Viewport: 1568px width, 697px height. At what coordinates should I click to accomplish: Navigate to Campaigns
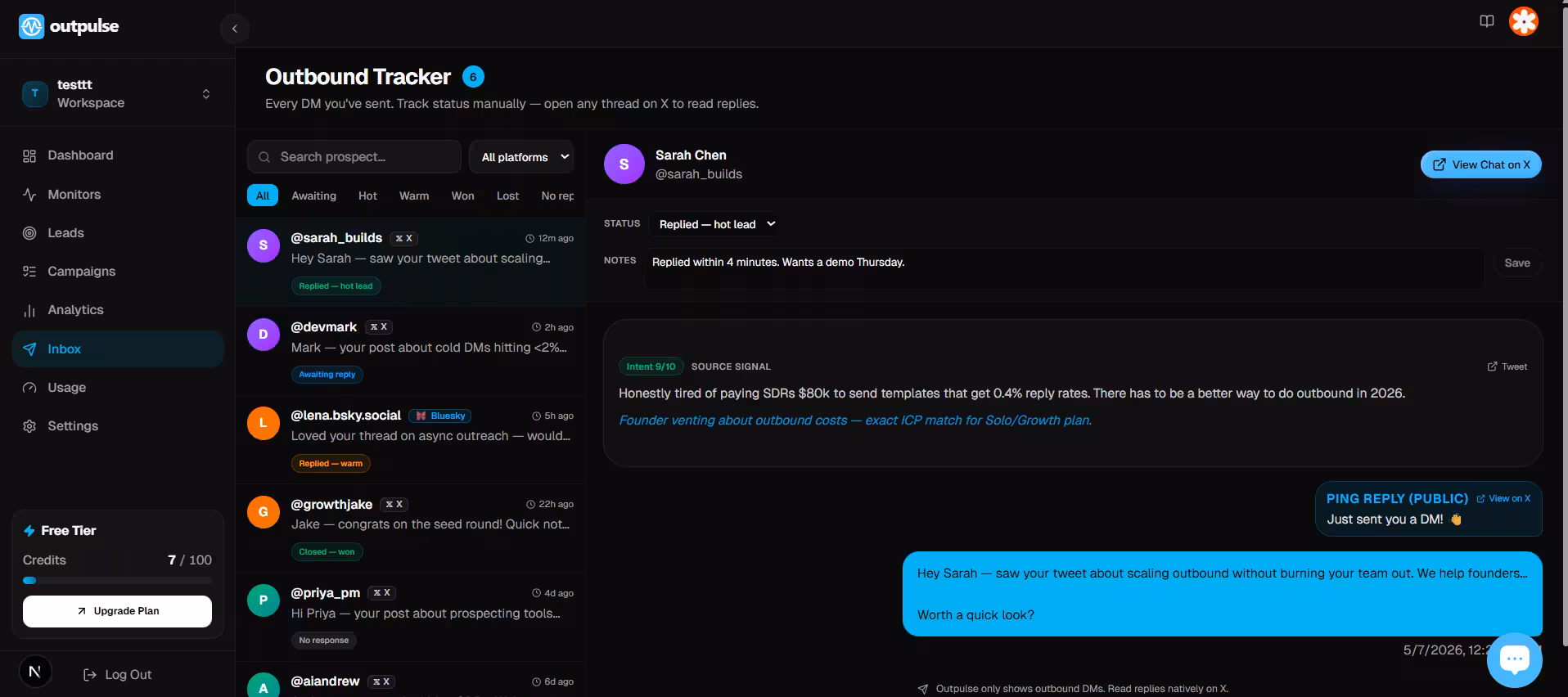118,272
